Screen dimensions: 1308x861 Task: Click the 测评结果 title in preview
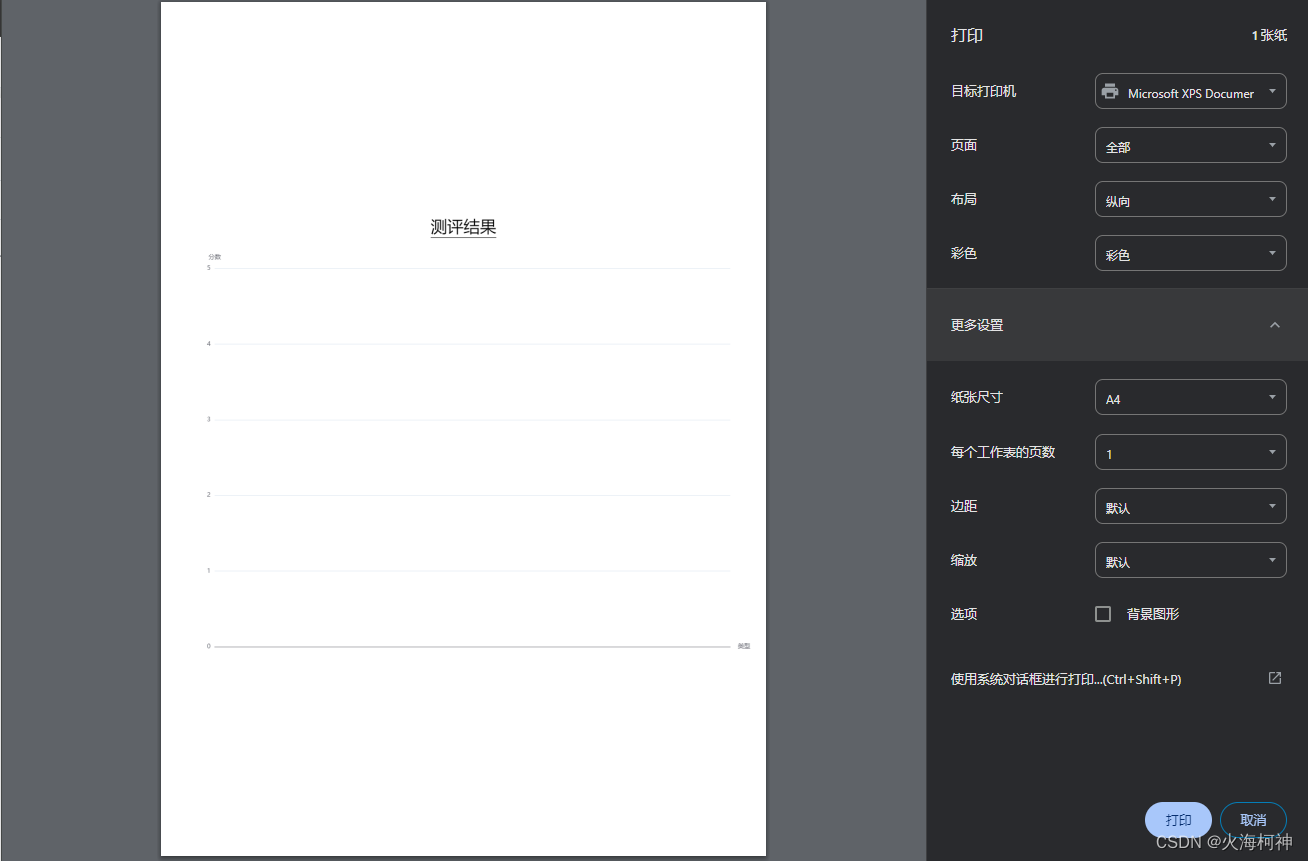[463, 227]
